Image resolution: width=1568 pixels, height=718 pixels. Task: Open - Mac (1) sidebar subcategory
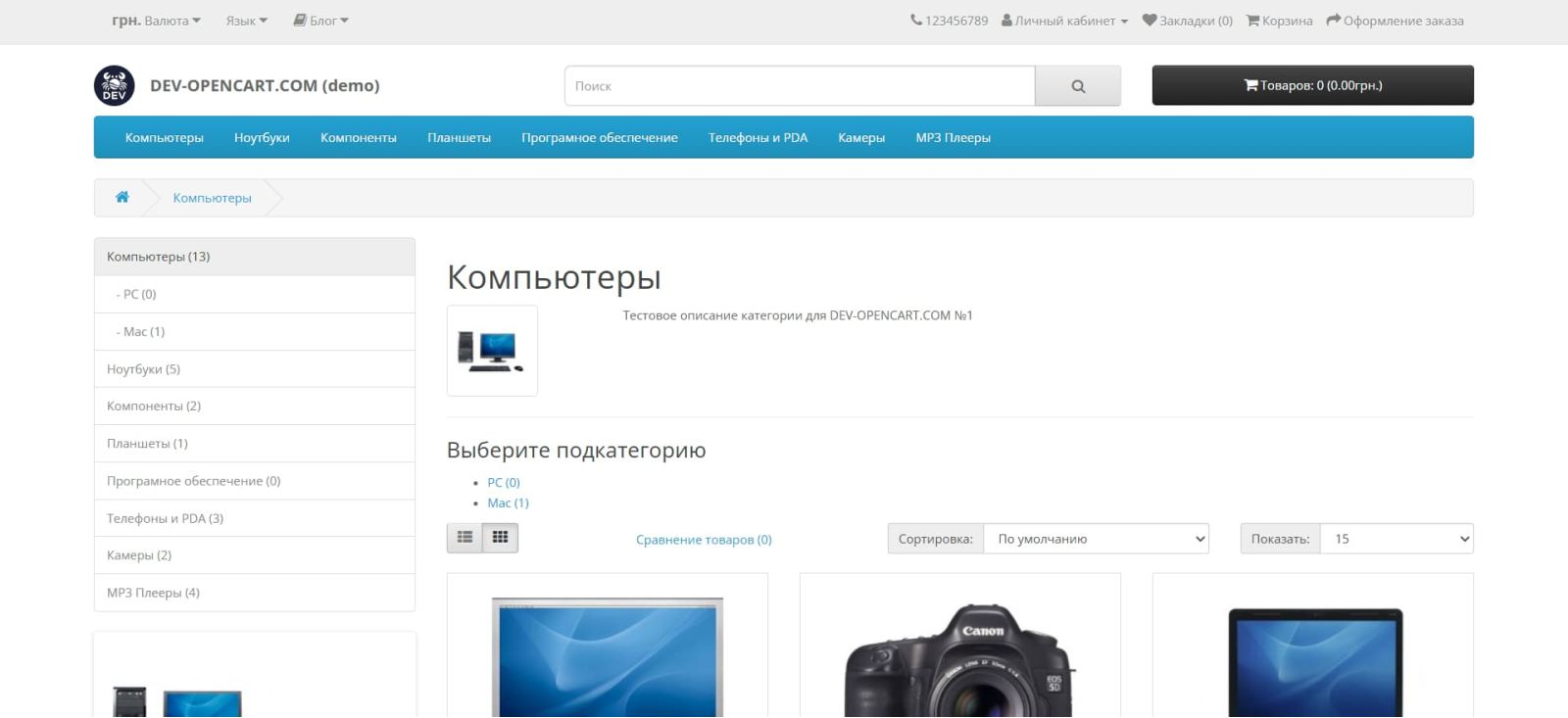pyautogui.click(x=255, y=331)
